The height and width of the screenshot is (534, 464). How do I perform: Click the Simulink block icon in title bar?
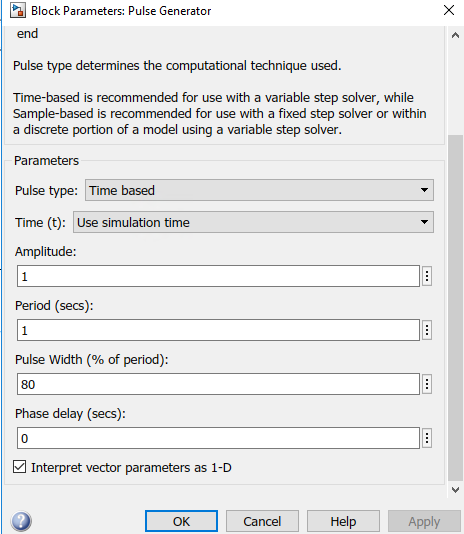[17, 10]
